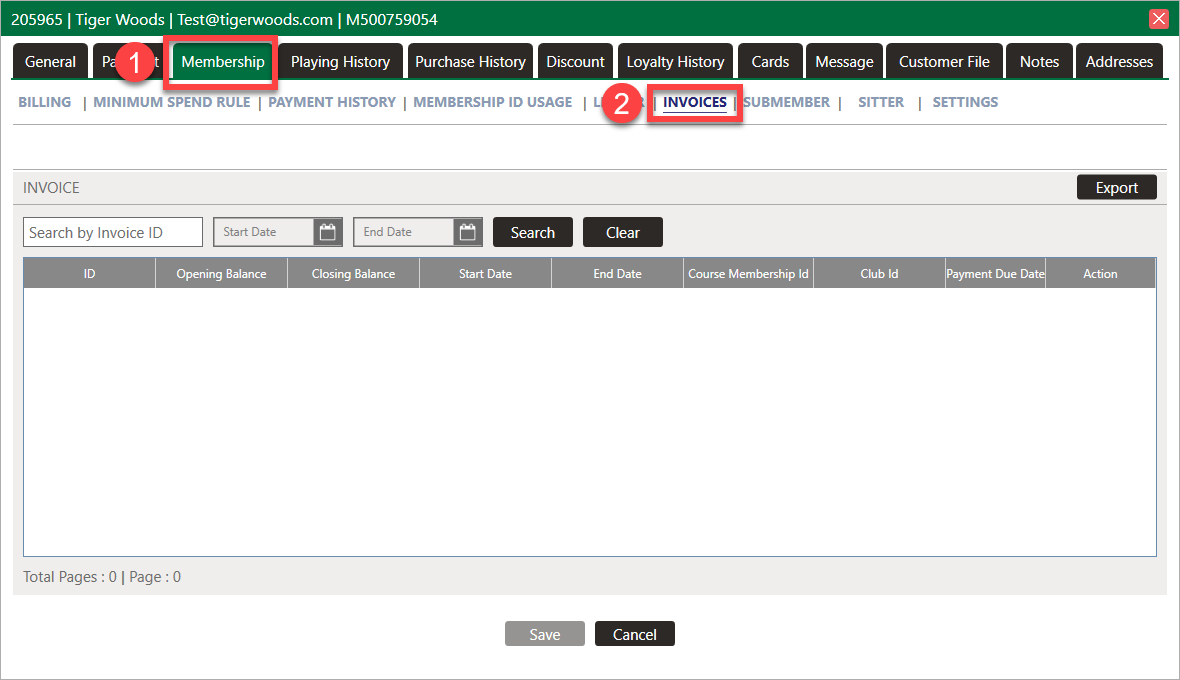1180x680 pixels.
Task: Open the End Date calendar picker icon
Action: pos(467,232)
